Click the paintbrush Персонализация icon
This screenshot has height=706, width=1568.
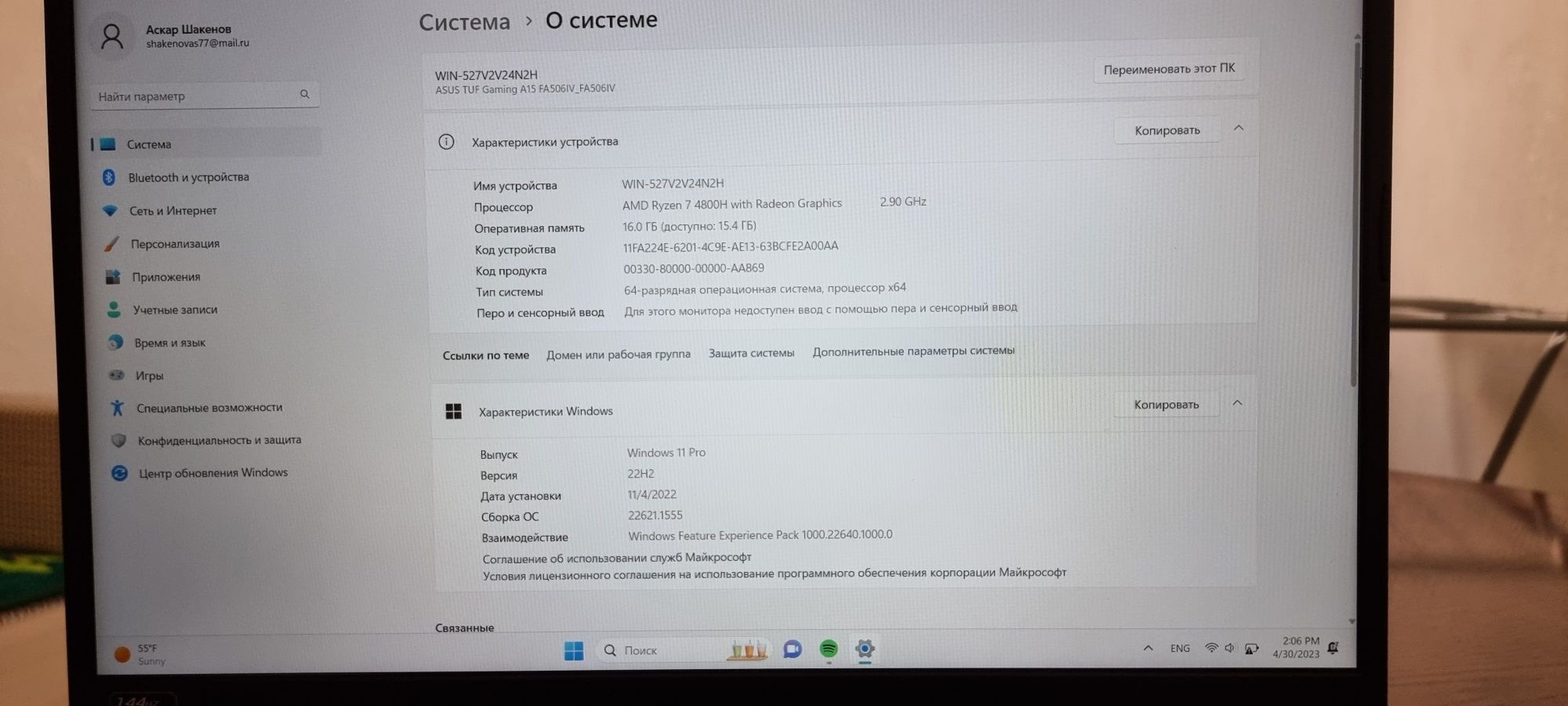click(x=112, y=244)
